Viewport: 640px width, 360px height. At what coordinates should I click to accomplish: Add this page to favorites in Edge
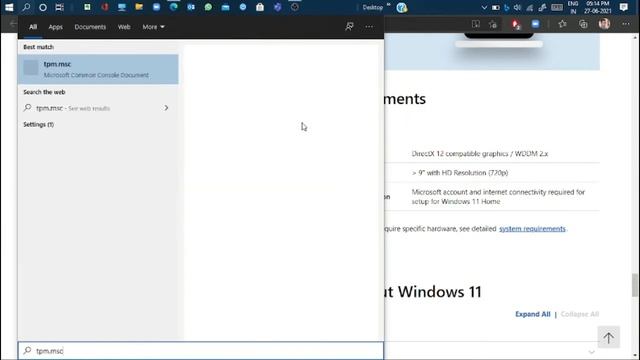tap(493, 24)
